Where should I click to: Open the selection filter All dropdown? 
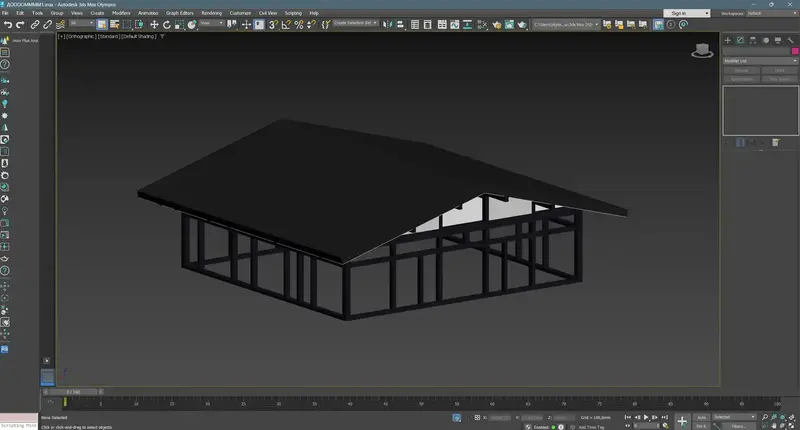[x=82, y=23]
